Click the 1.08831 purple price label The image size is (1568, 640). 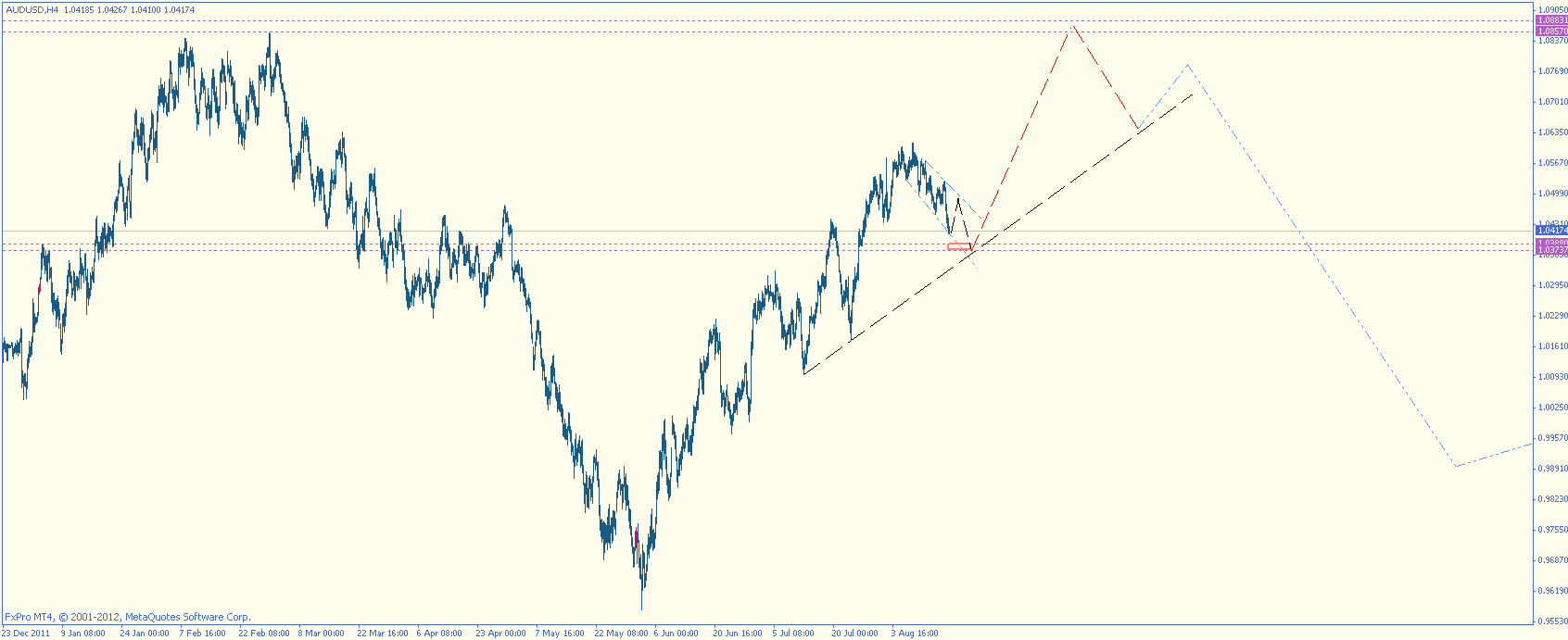pos(1551,19)
